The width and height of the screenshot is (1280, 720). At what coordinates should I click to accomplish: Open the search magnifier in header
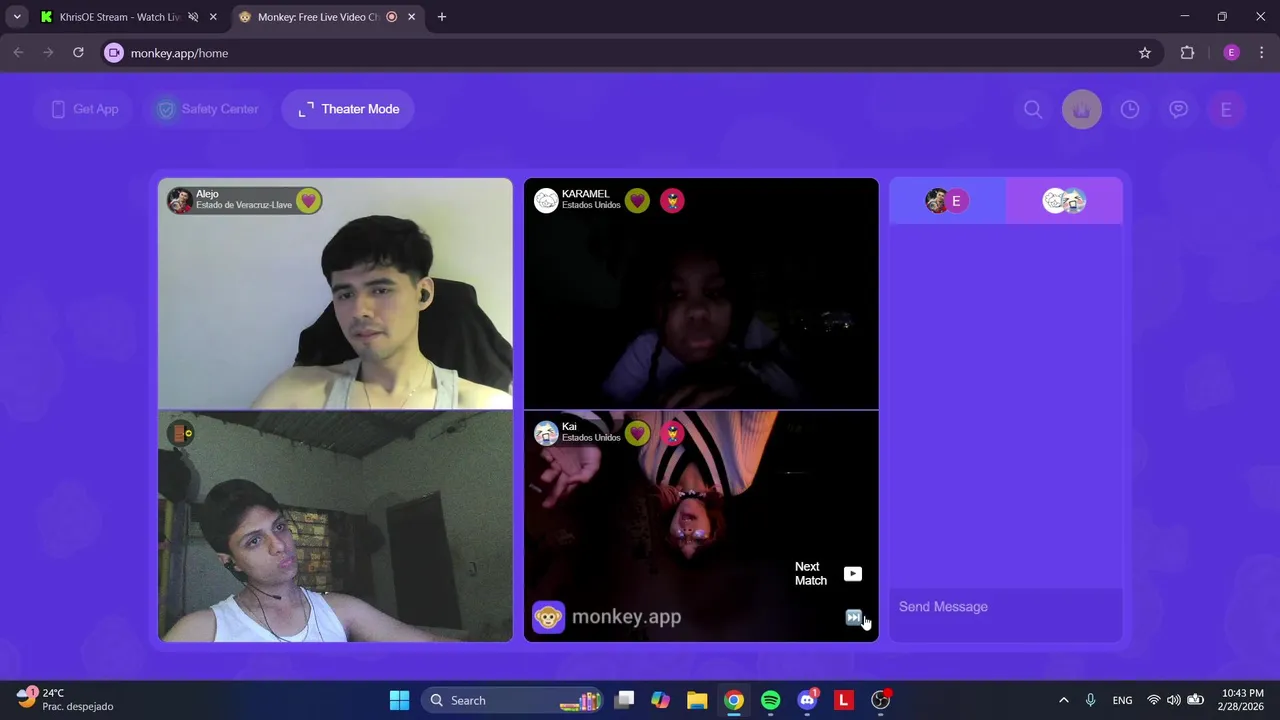coord(1033,110)
